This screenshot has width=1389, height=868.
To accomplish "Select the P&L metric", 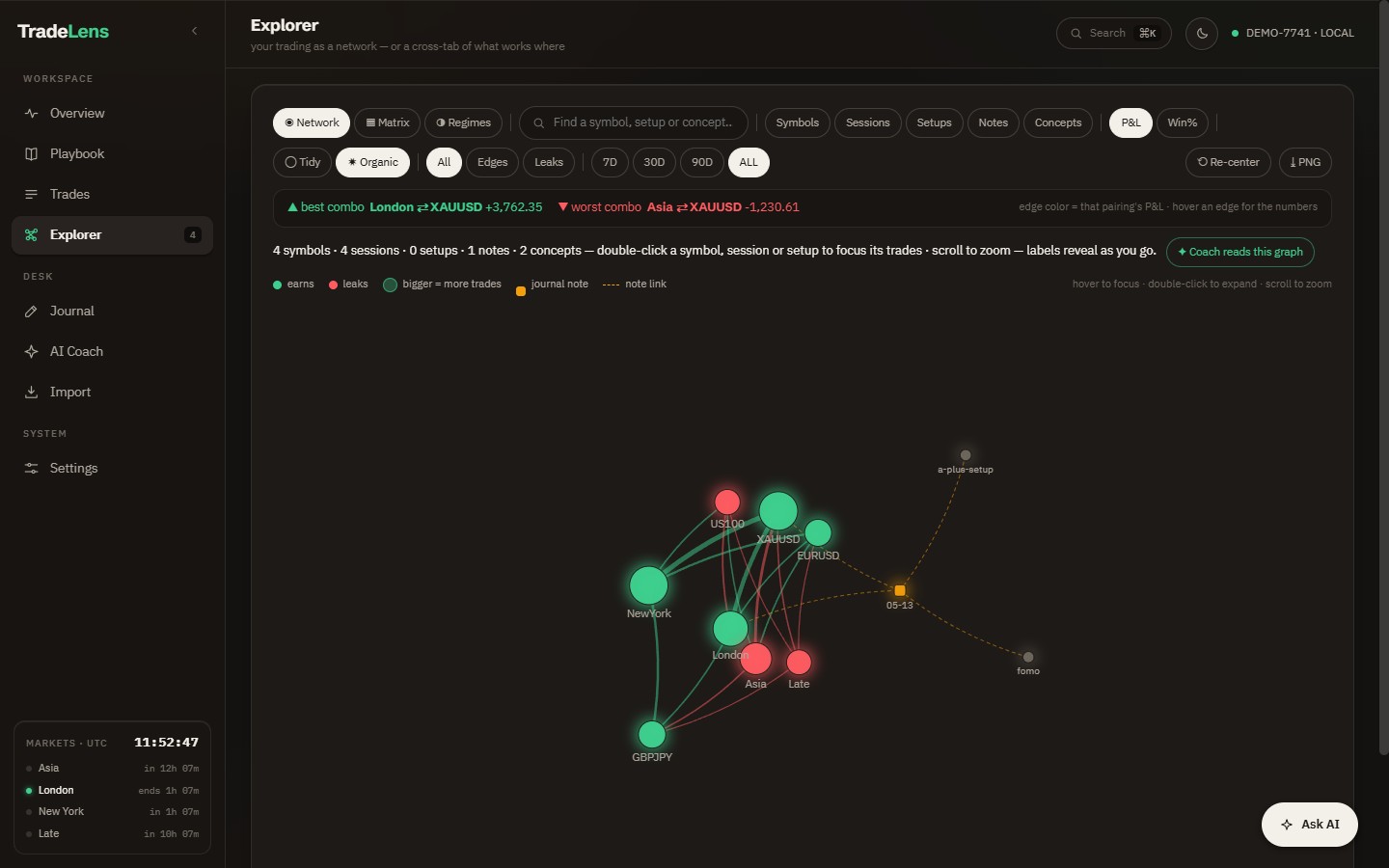I will coord(1130,122).
